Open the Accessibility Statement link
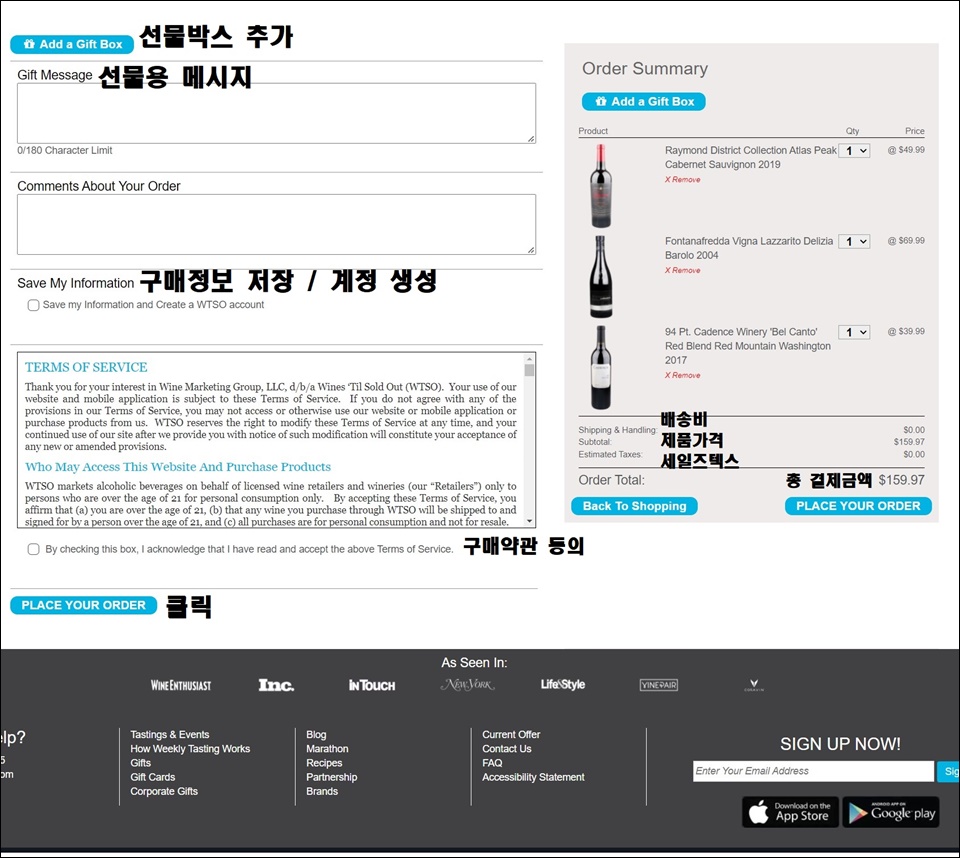960x858 pixels. tap(533, 777)
